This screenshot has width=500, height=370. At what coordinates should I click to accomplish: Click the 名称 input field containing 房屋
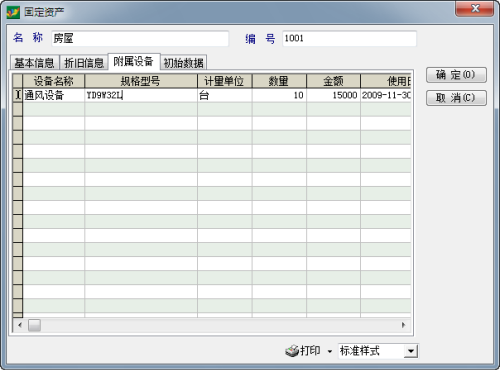click(x=140, y=38)
